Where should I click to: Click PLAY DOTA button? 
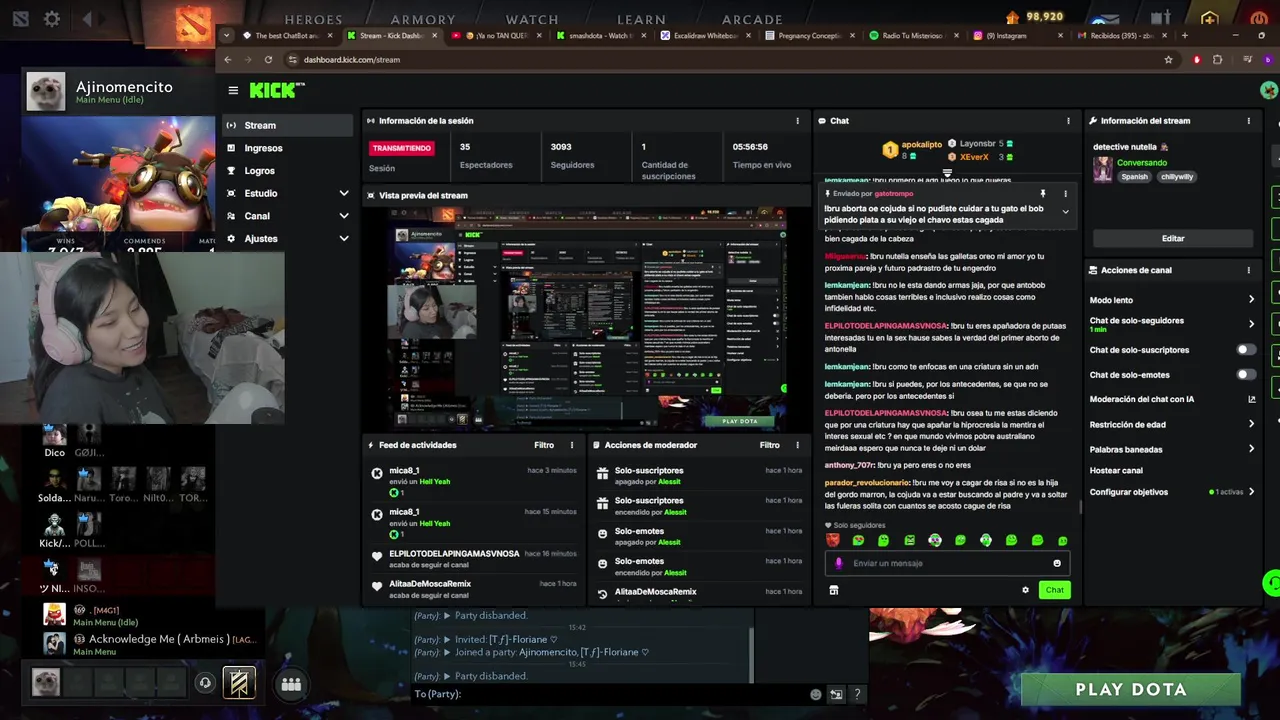coord(1131,689)
